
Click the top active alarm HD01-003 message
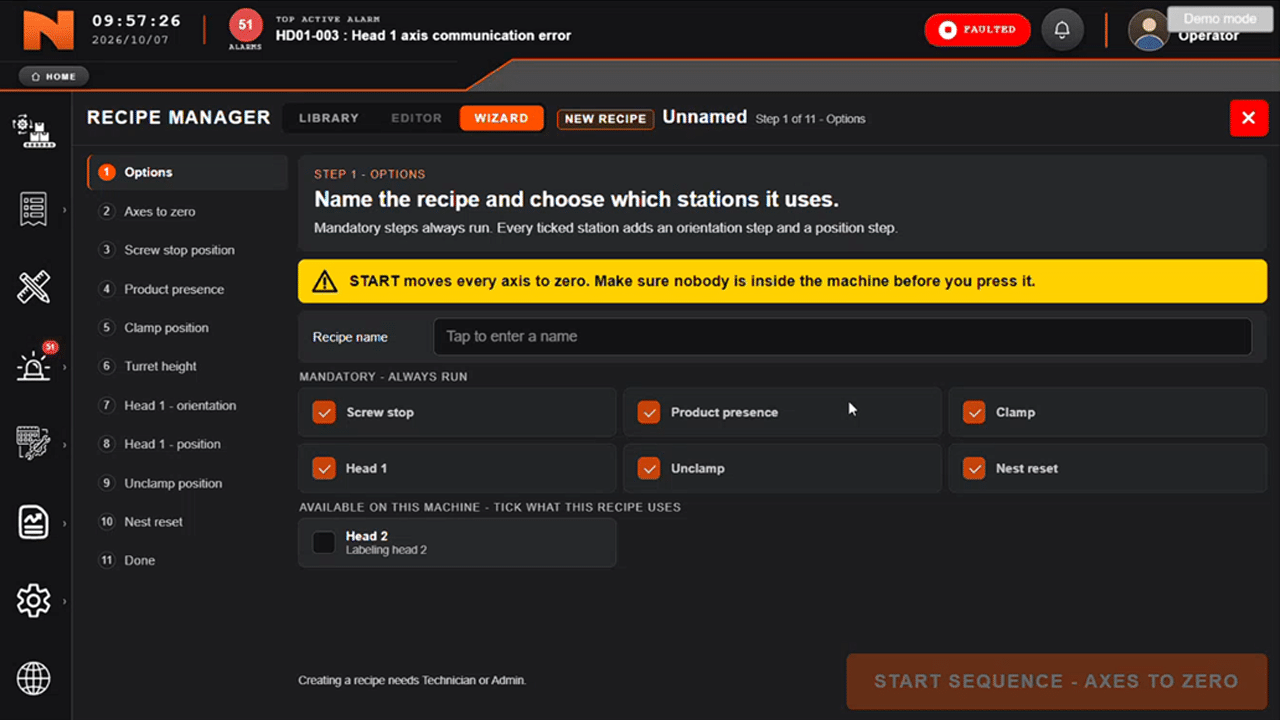[423, 35]
